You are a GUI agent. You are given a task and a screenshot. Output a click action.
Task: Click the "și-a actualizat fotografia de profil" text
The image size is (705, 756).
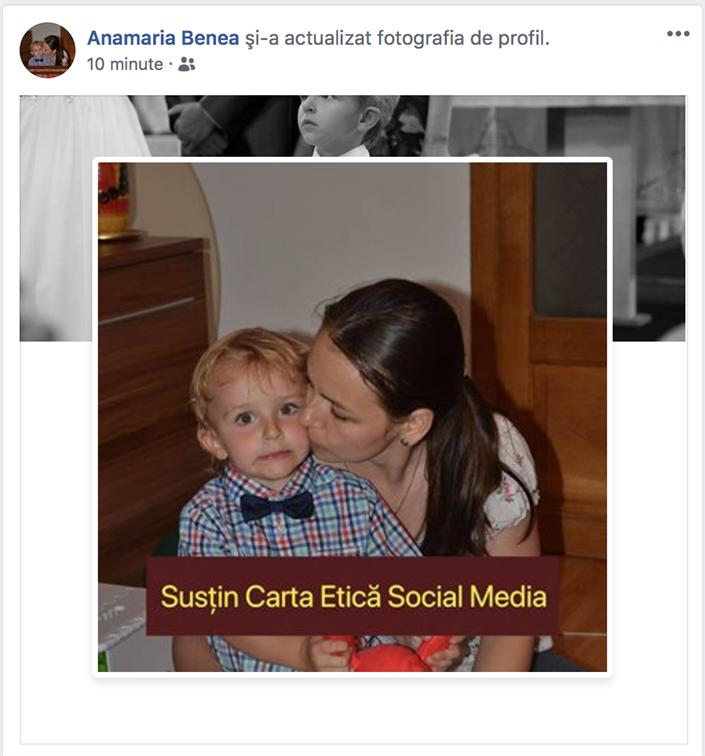[397, 38]
